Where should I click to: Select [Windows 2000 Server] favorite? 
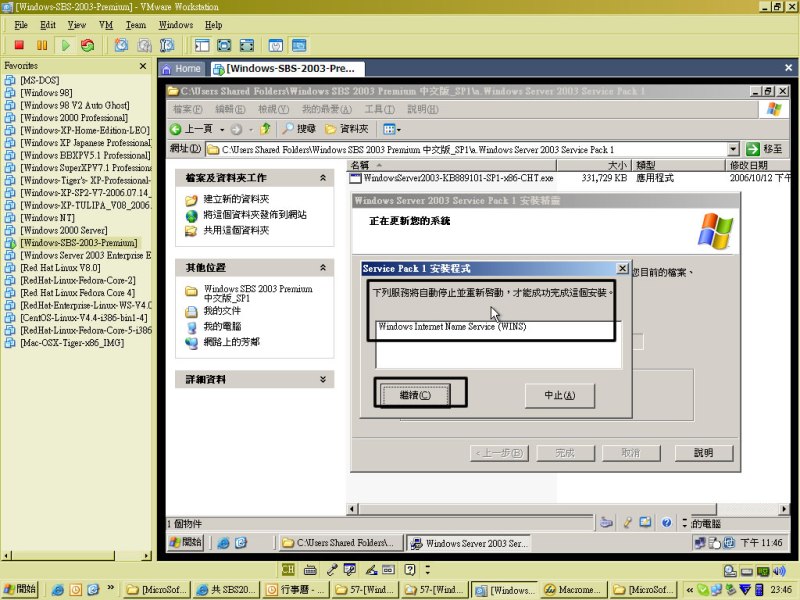64,230
